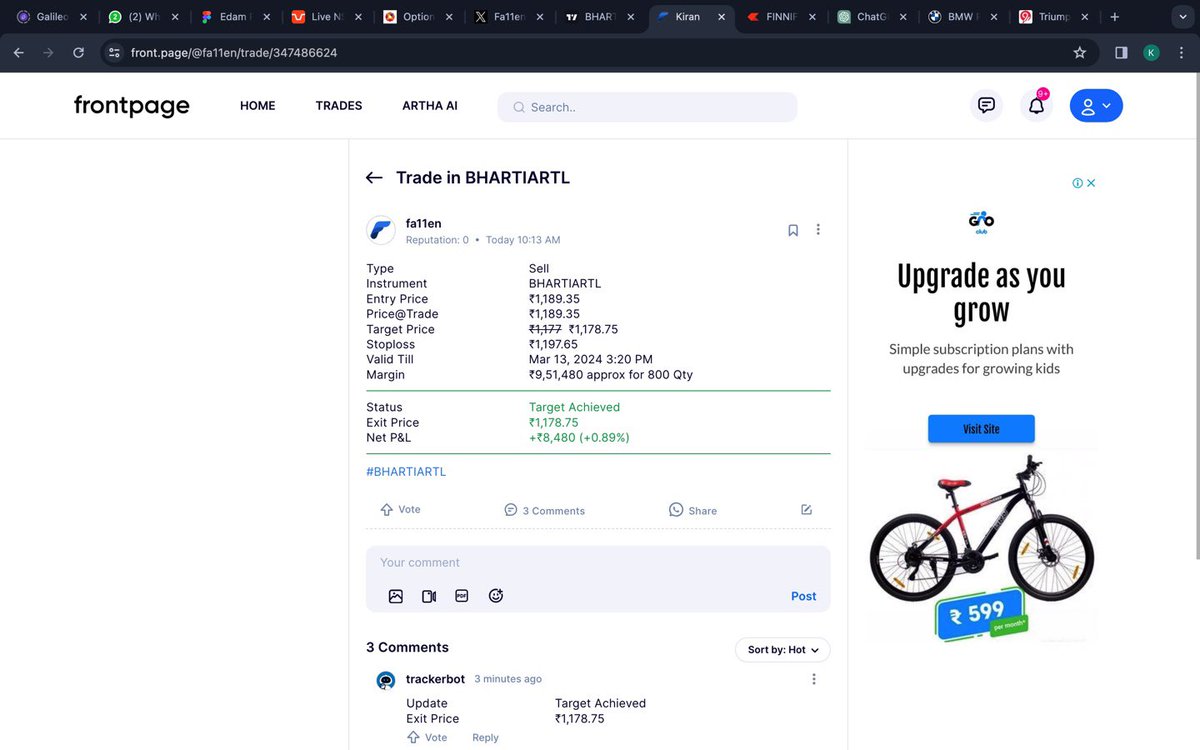This screenshot has width=1200, height=750.
Task: Reply to the trackerbot comment
Action: pos(485,738)
